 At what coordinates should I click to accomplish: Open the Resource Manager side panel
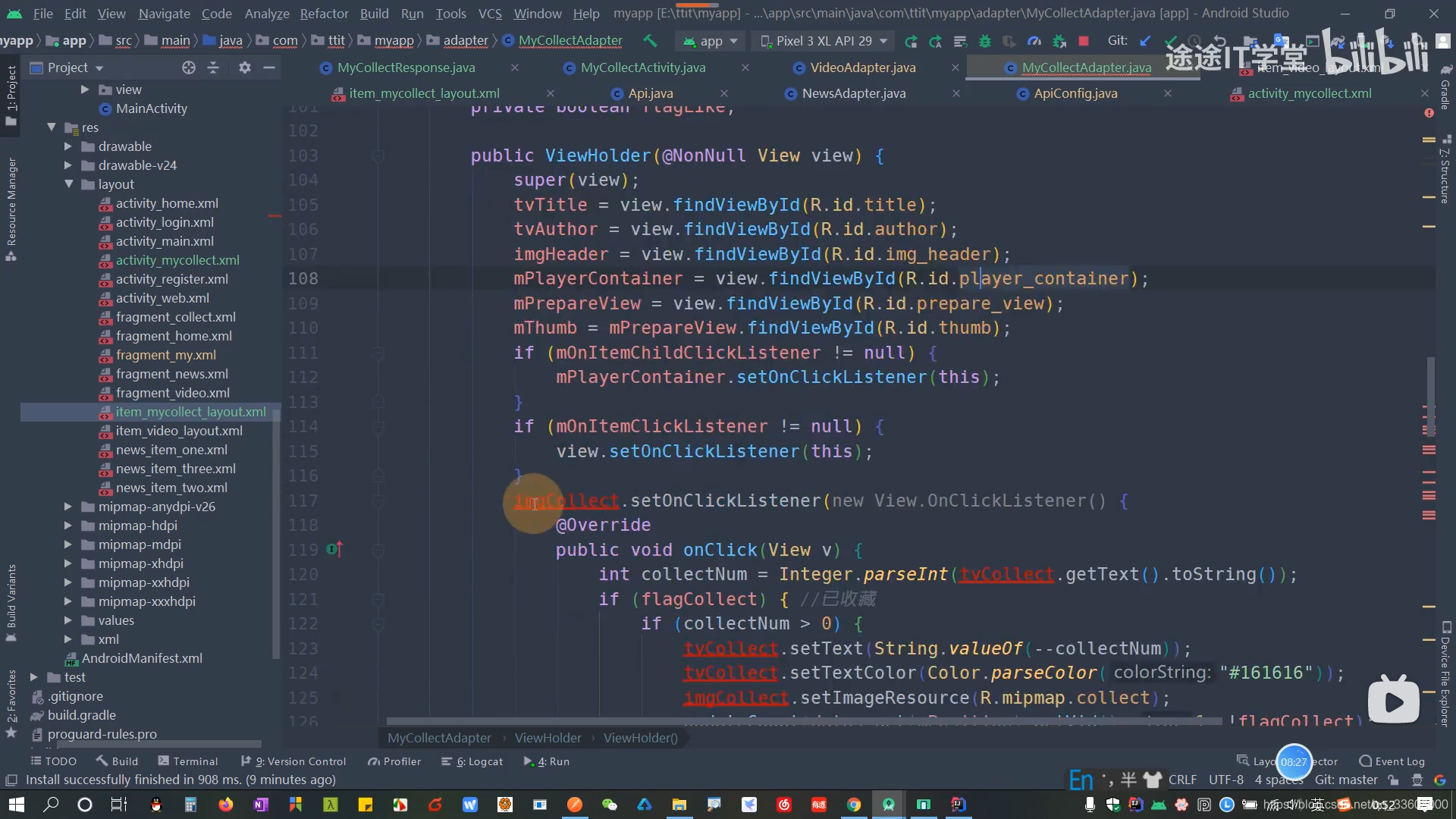tap(11, 209)
